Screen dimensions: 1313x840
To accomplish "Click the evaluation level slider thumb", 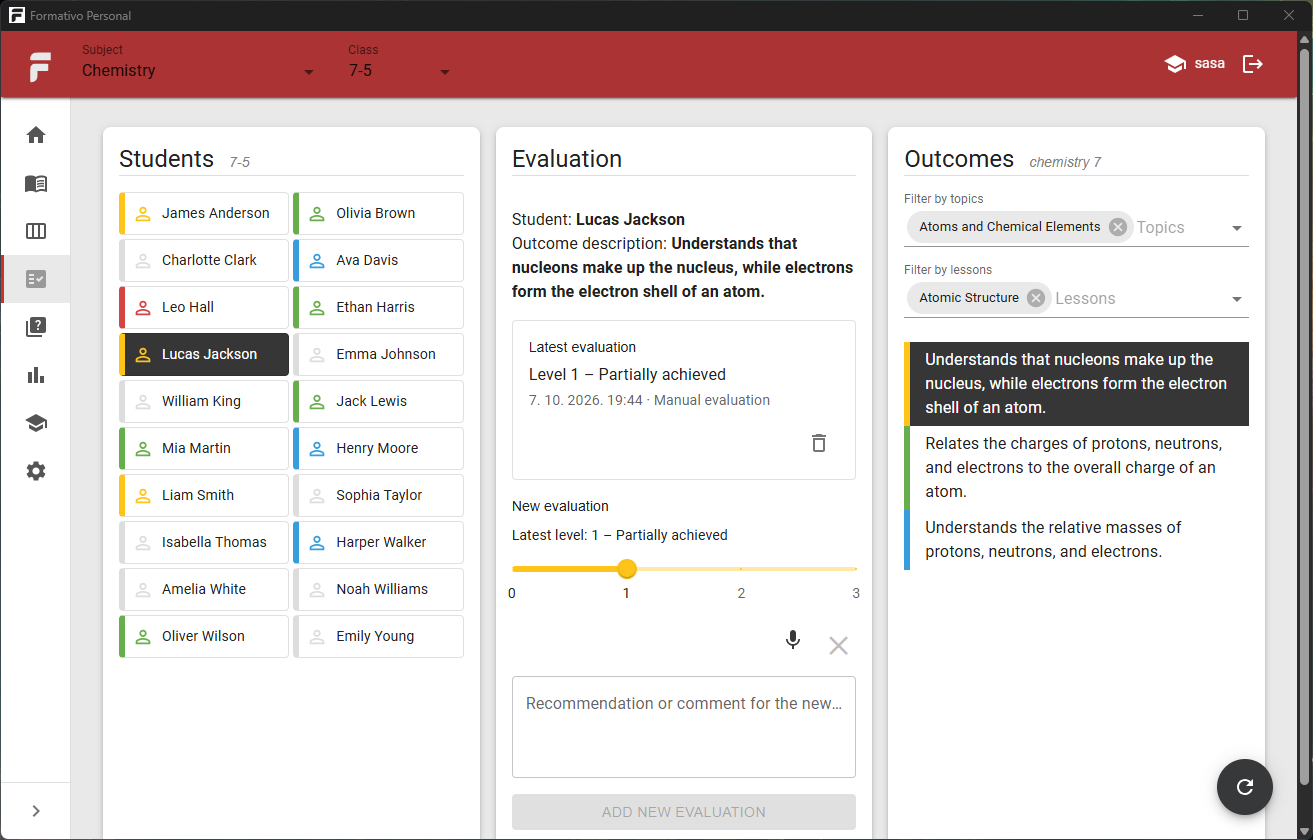I will 627,569.
